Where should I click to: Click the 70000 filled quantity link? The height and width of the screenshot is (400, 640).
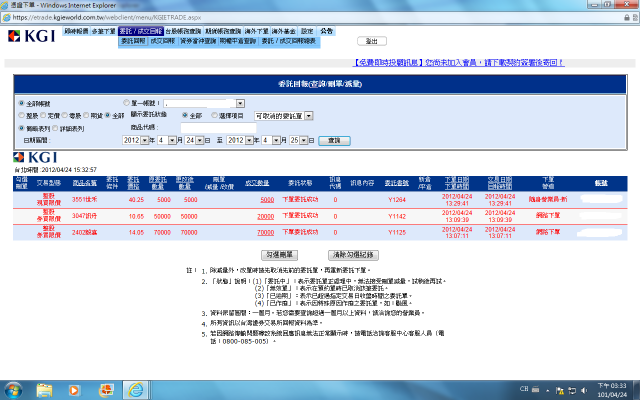point(265,233)
